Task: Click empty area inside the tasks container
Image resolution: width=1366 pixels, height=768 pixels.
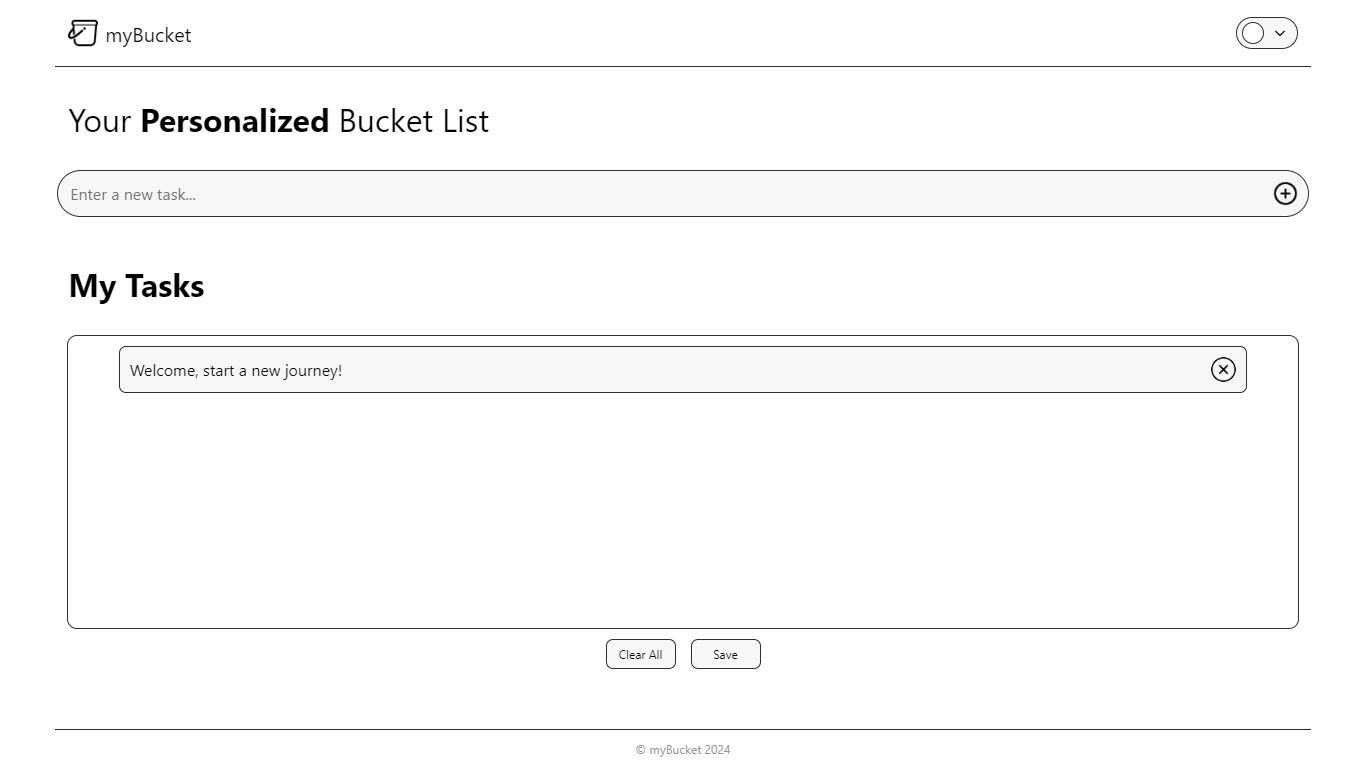Action: tap(683, 510)
